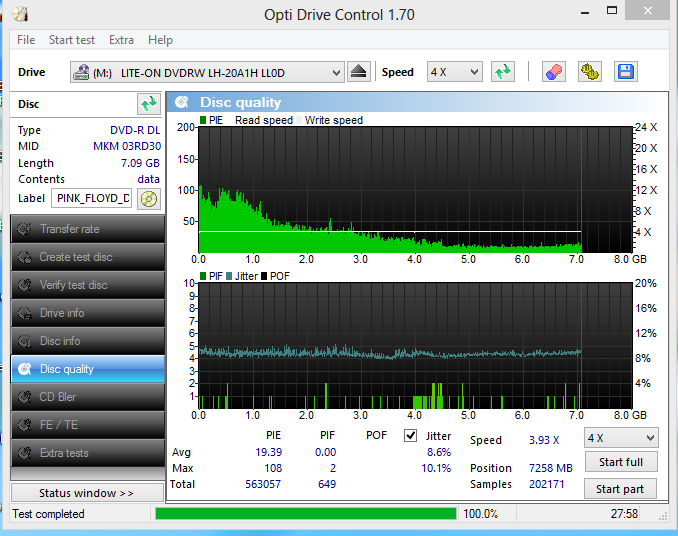Click the Samples value 202171
Image resolution: width=678 pixels, height=536 pixels.
point(547,484)
